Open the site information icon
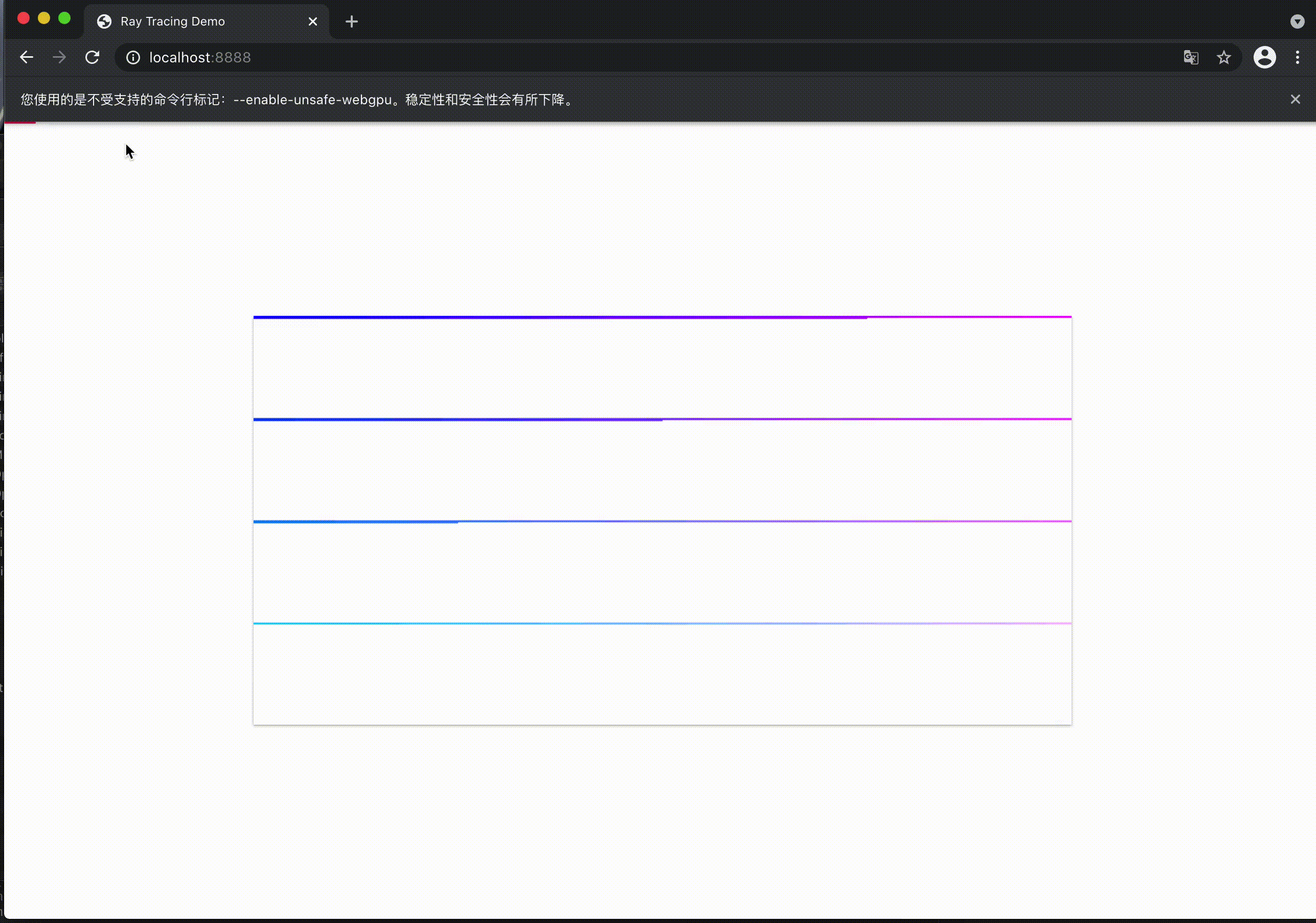 [133, 57]
